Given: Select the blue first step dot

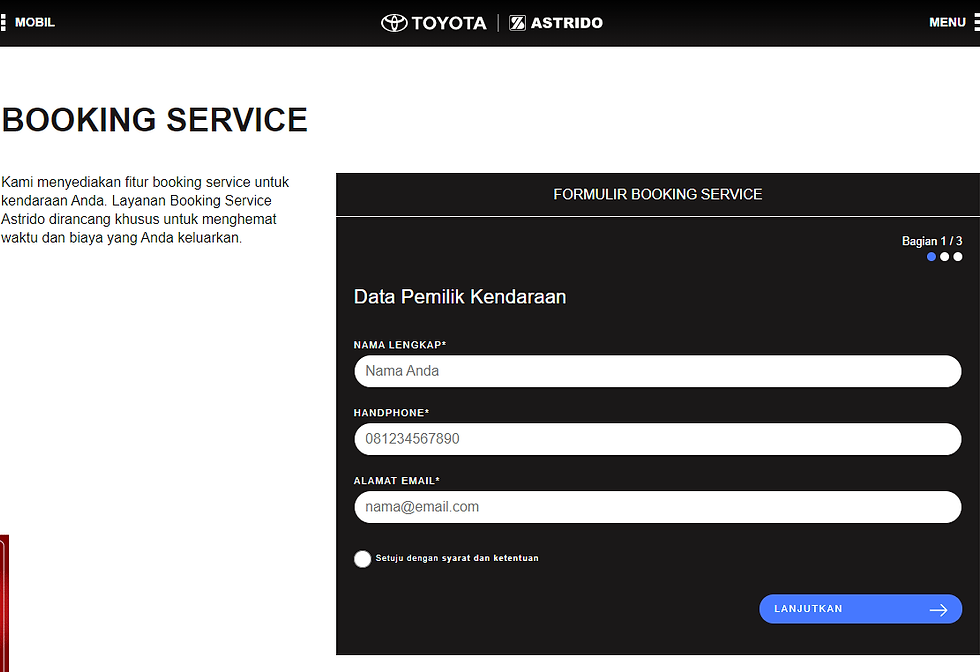Looking at the screenshot, I should (932, 257).
